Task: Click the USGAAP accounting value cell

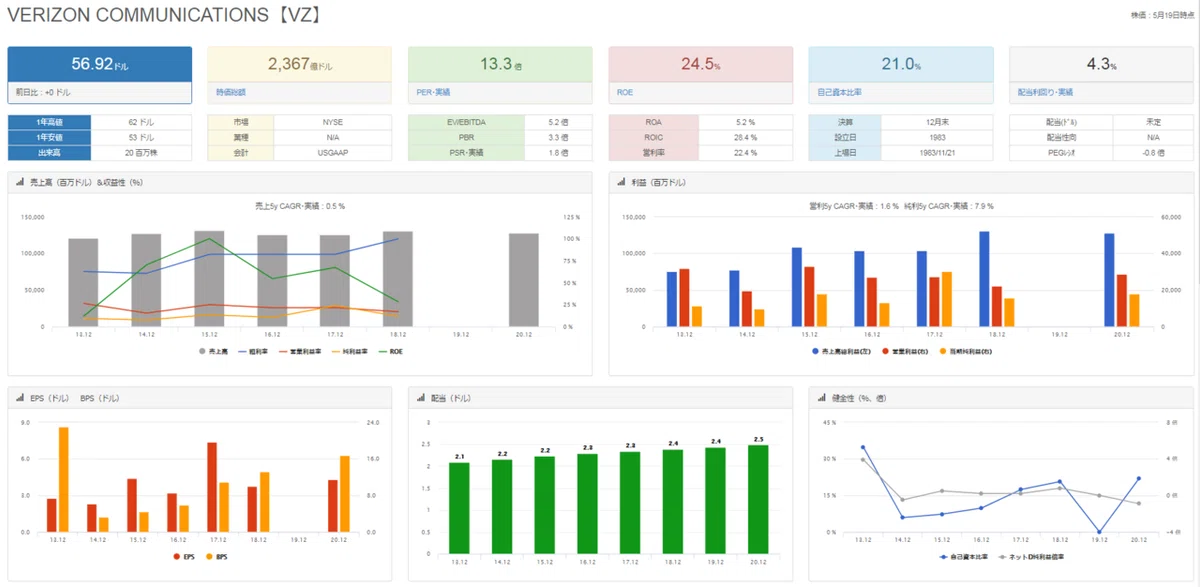Action: click(x=332, y=153)
